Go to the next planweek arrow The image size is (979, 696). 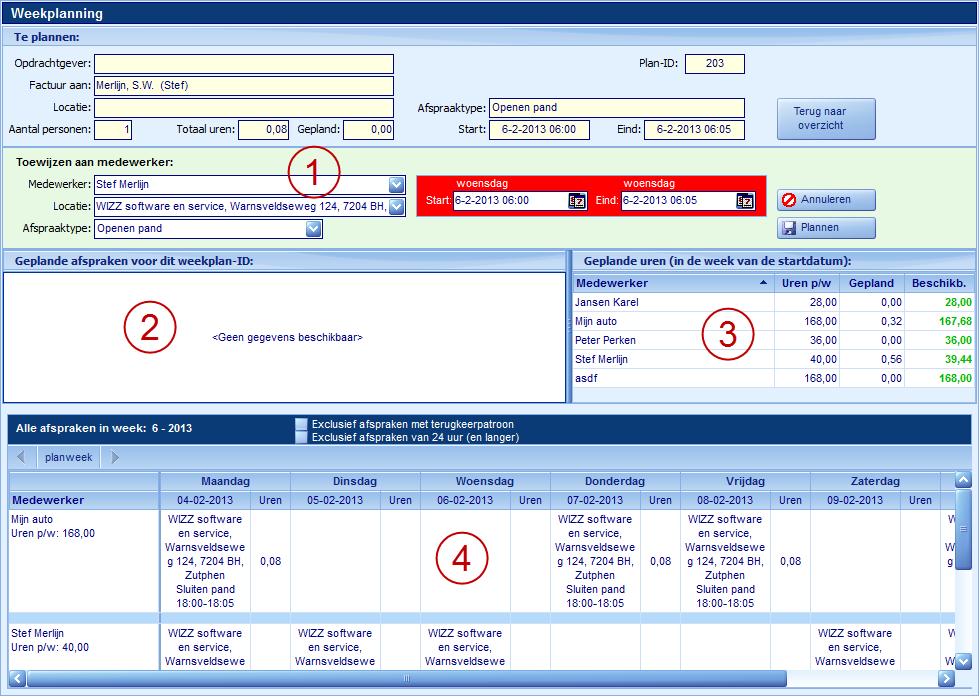[x=114, y=457]
